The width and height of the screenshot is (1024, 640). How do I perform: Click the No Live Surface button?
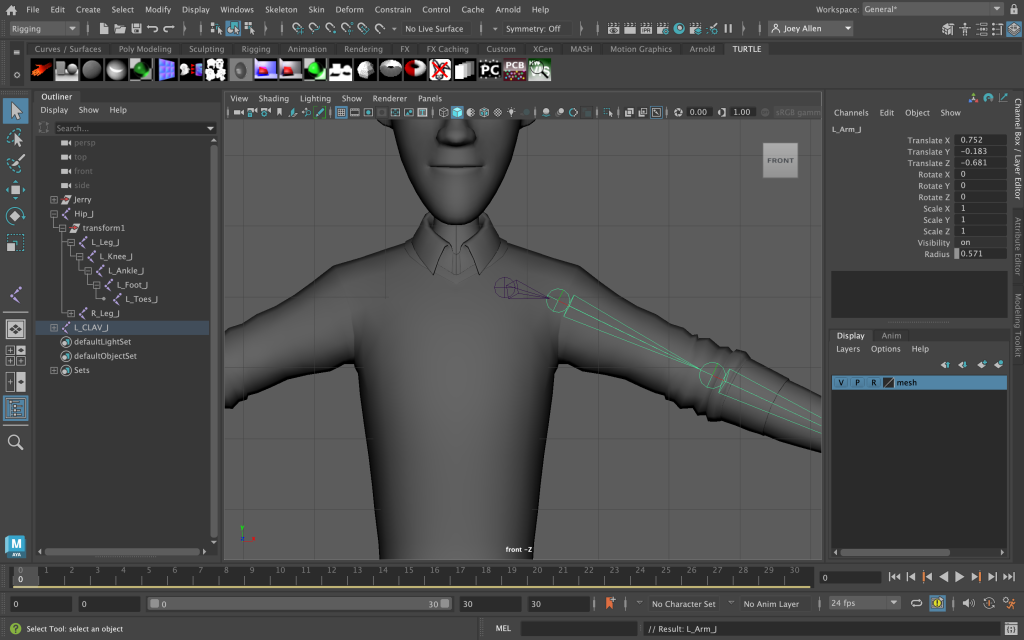point(434,29)
